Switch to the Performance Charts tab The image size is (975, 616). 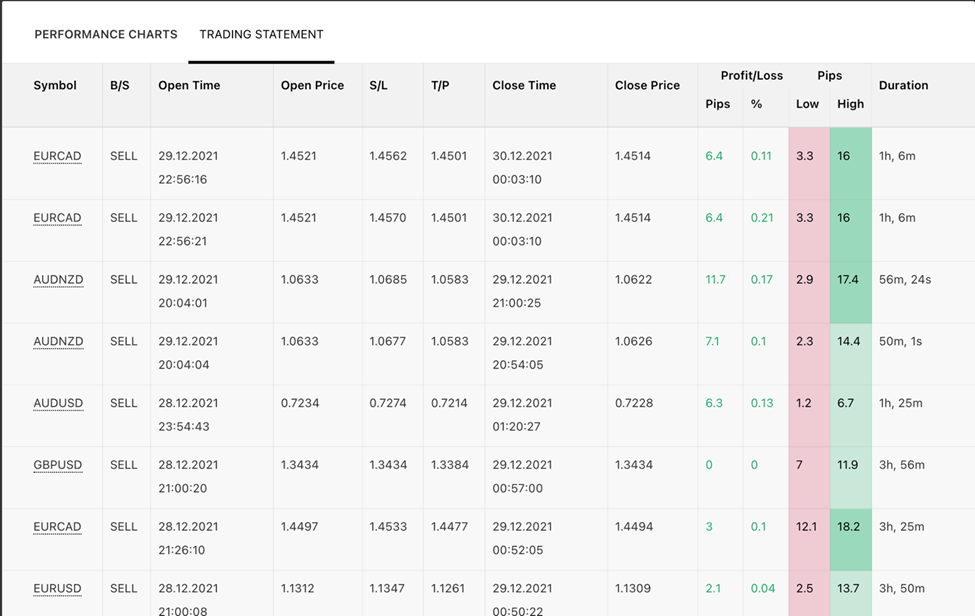[106, 34]
